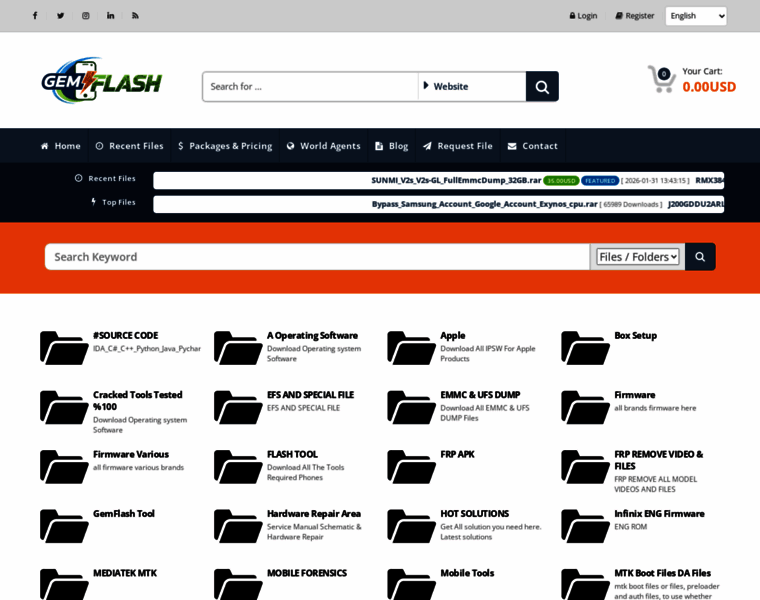This screenshot has height=600, width=760.
Task: Click the Register link
Action: click(634, 16)
